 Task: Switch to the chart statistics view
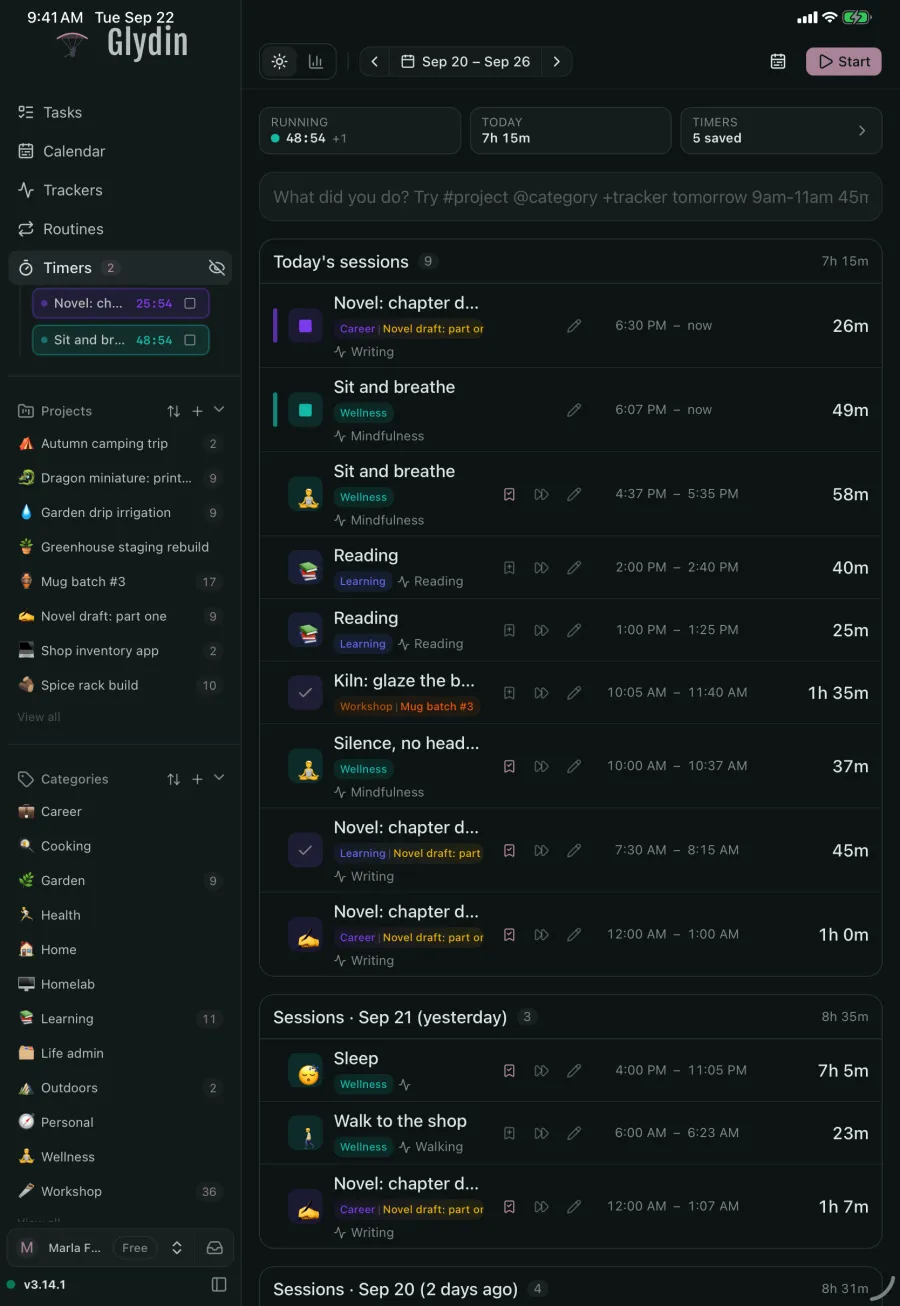pos(316,61)
